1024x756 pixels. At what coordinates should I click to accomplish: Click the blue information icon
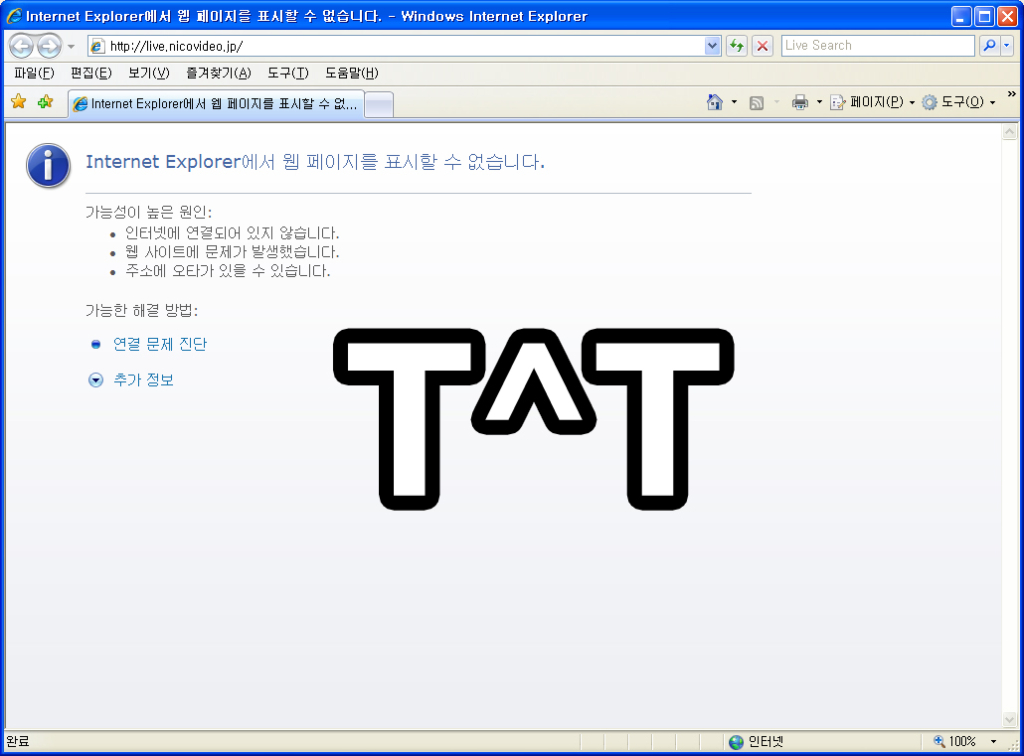[x=48, y=166]
